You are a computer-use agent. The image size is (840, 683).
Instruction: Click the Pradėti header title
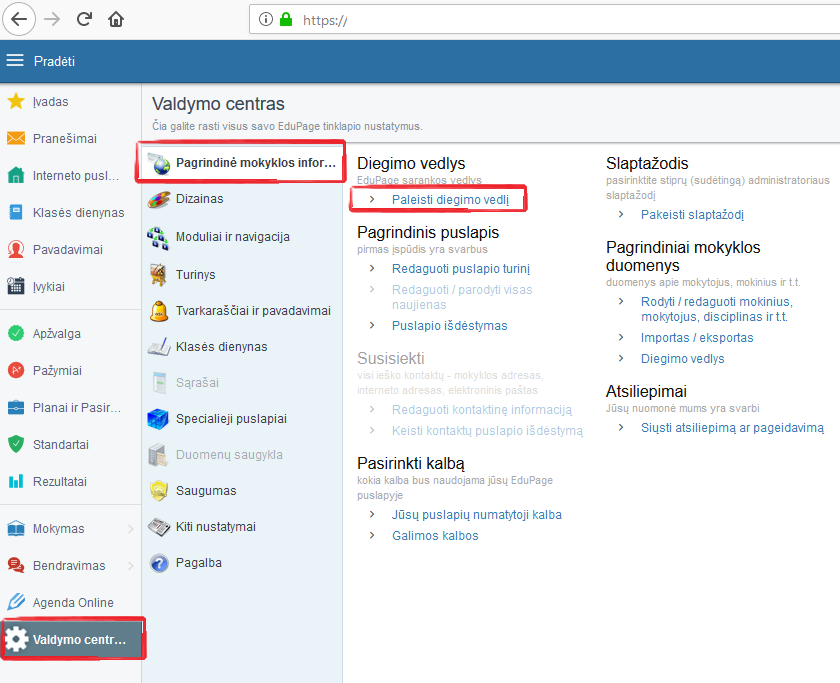coord(54,61)
